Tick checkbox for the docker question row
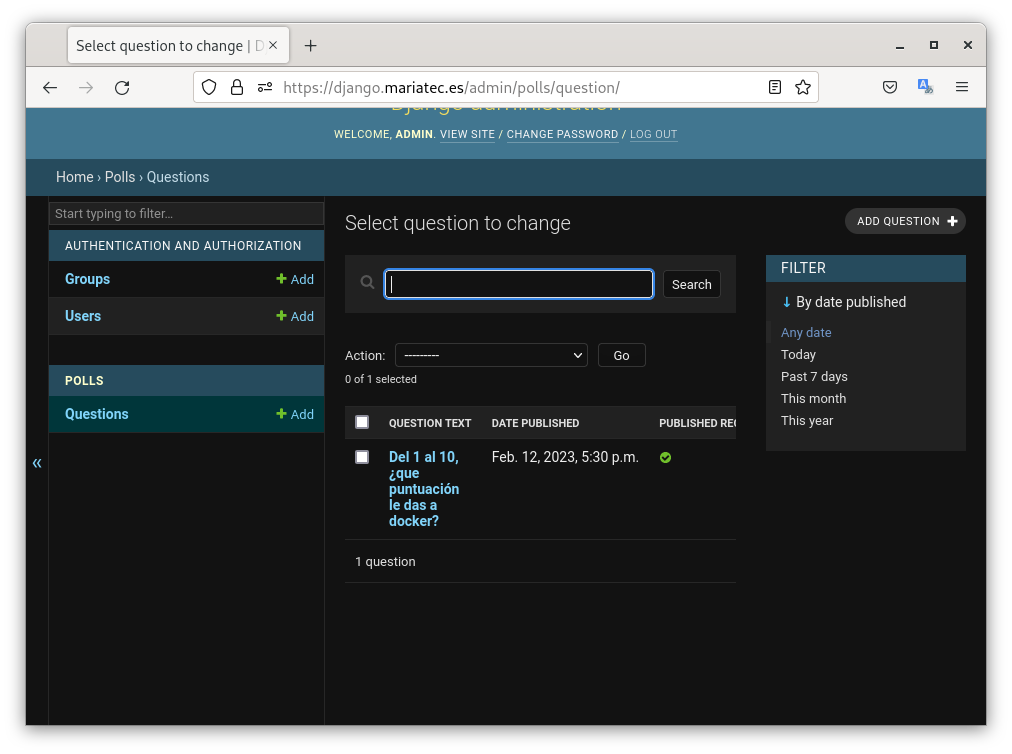 tap(362, 457)
